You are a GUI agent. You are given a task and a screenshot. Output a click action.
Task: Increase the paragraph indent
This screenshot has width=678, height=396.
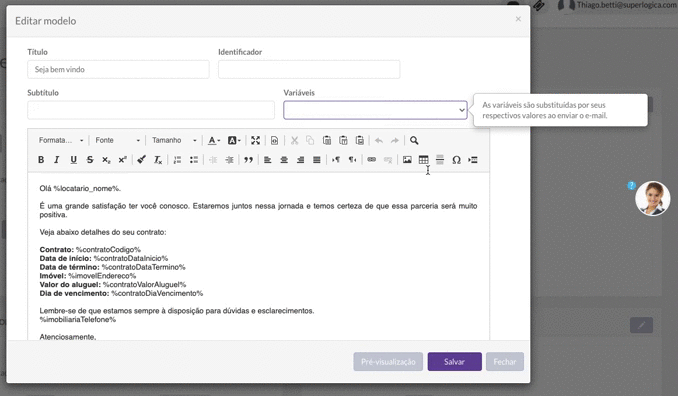229,160
